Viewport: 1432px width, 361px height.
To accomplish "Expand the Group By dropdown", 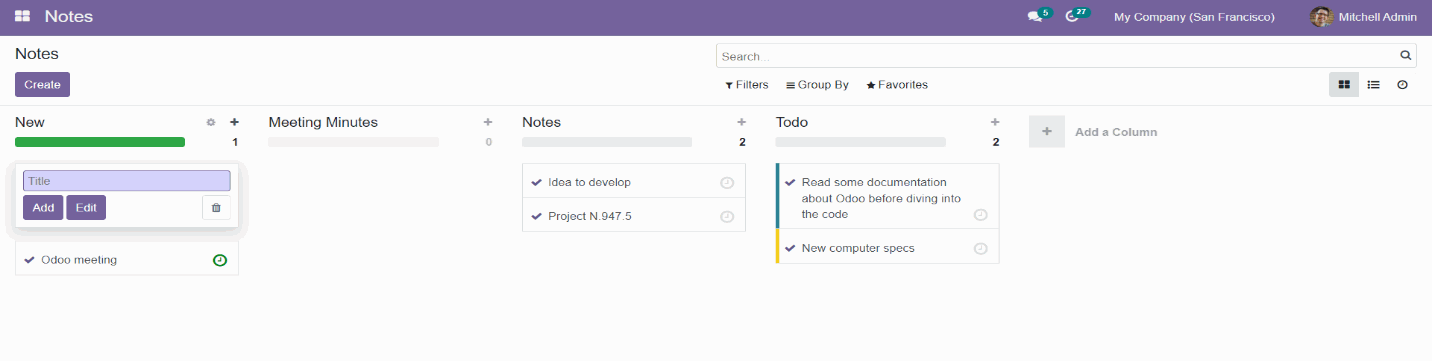I will (817, 85).
